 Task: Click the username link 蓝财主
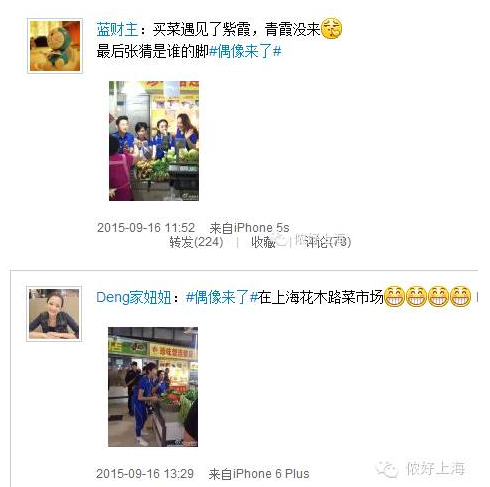[x=117, y=29]
